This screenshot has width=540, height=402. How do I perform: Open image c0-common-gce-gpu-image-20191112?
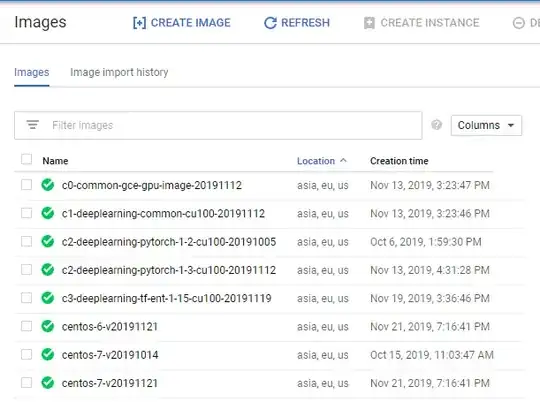(x=152, y=185)
